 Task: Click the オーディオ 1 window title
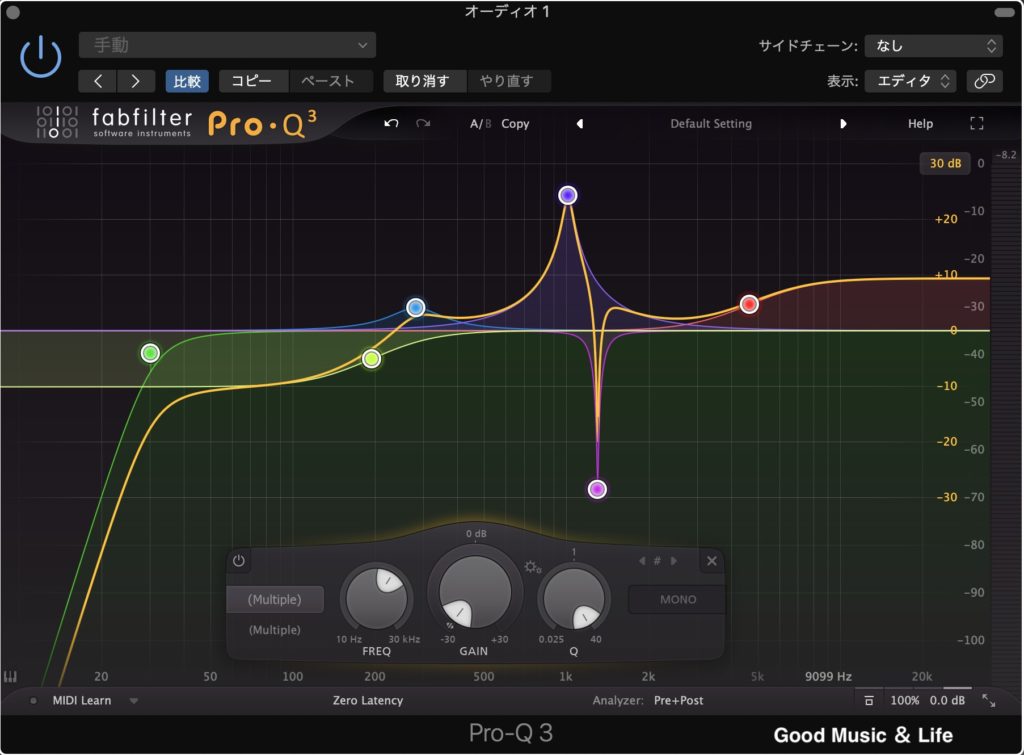pyautogui.click(x=507, y=11)
